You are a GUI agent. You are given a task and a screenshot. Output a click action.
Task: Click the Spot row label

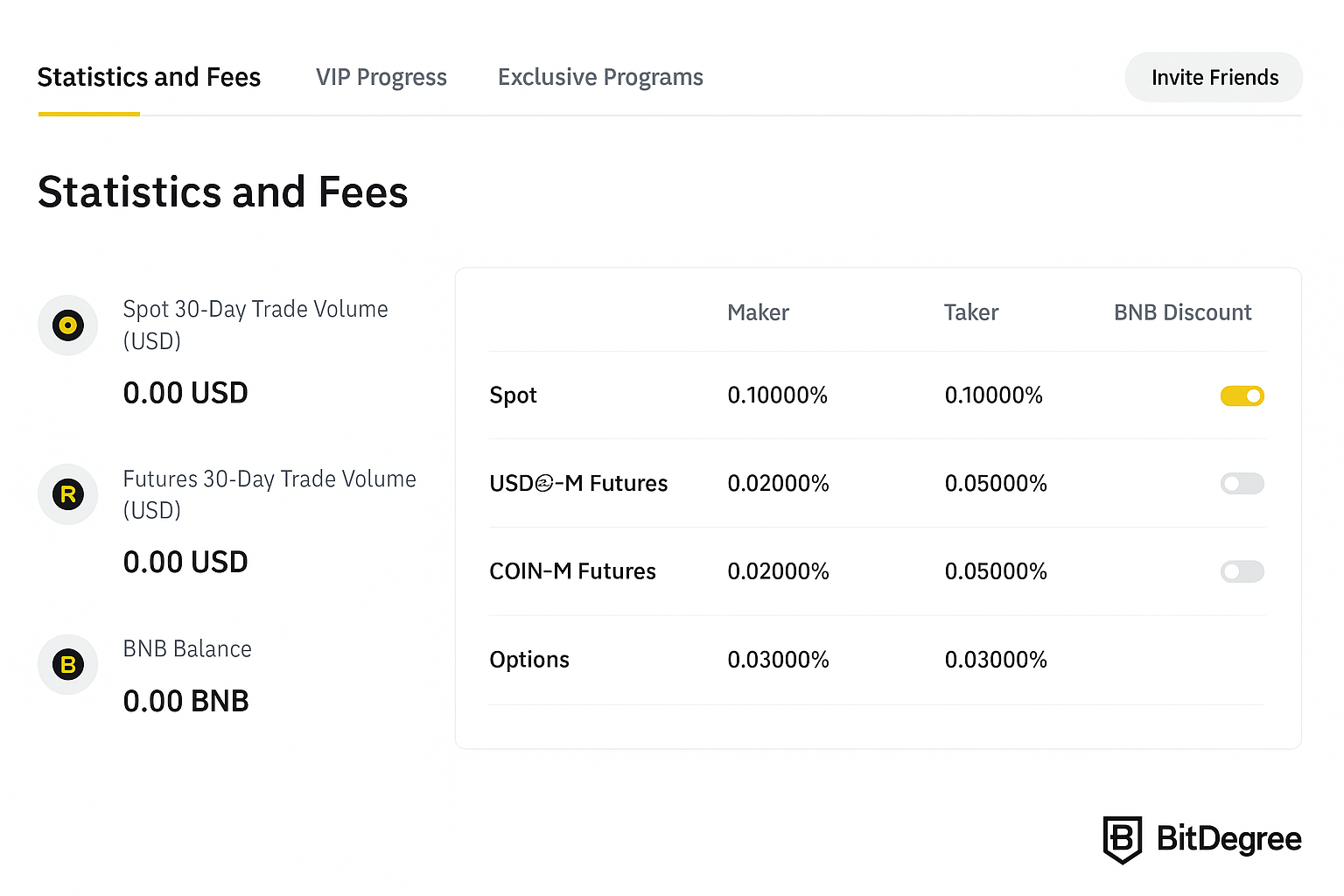click(513, 395)
